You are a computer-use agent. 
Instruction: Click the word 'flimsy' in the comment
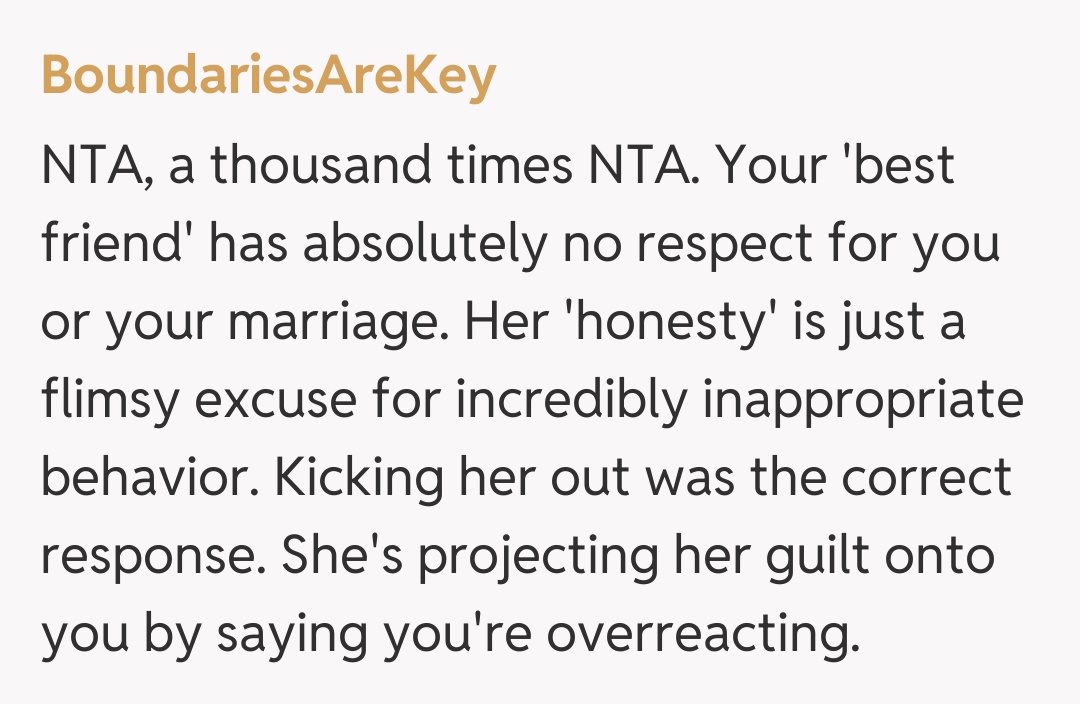pos(116,401)
